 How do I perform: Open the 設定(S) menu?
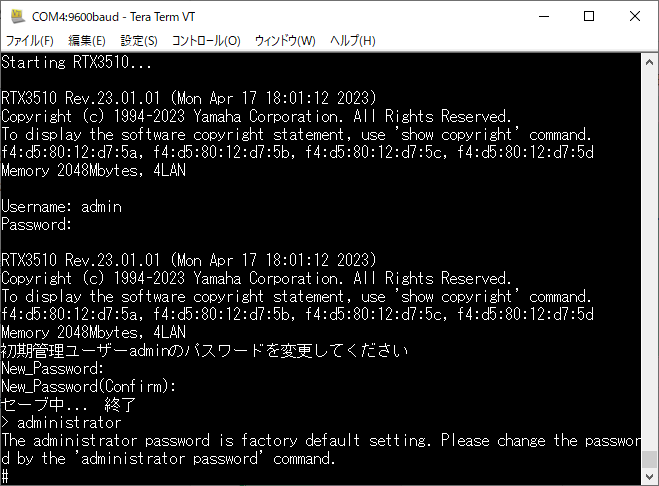[139, 41]
